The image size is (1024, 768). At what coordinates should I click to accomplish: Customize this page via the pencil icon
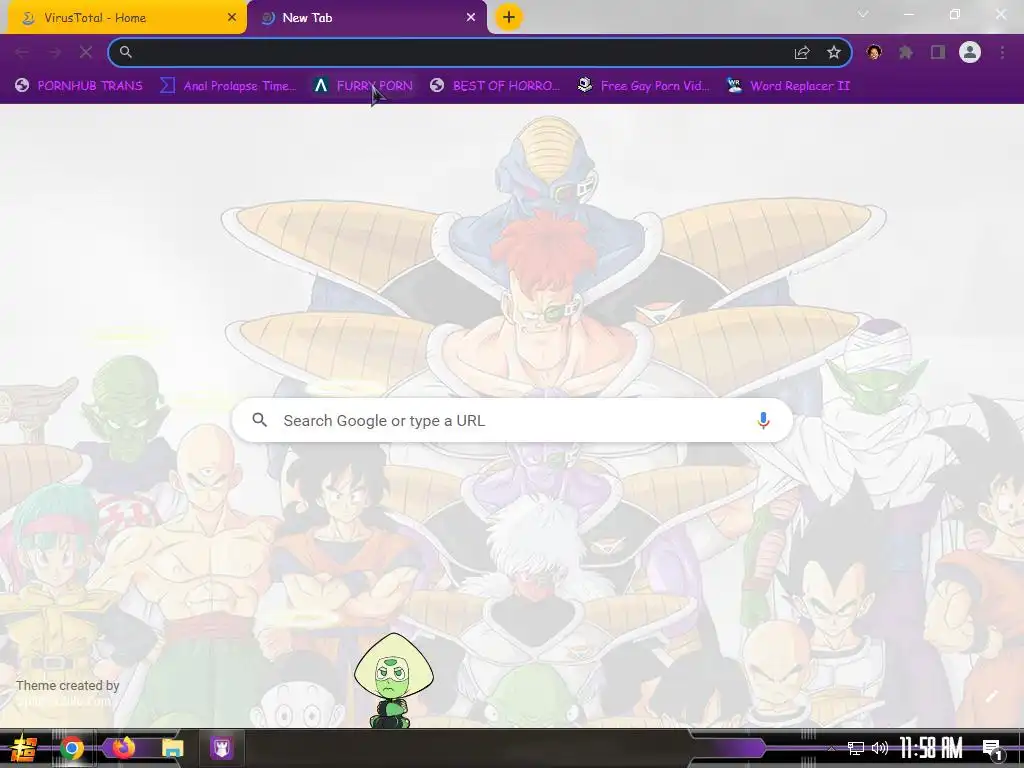991,696
